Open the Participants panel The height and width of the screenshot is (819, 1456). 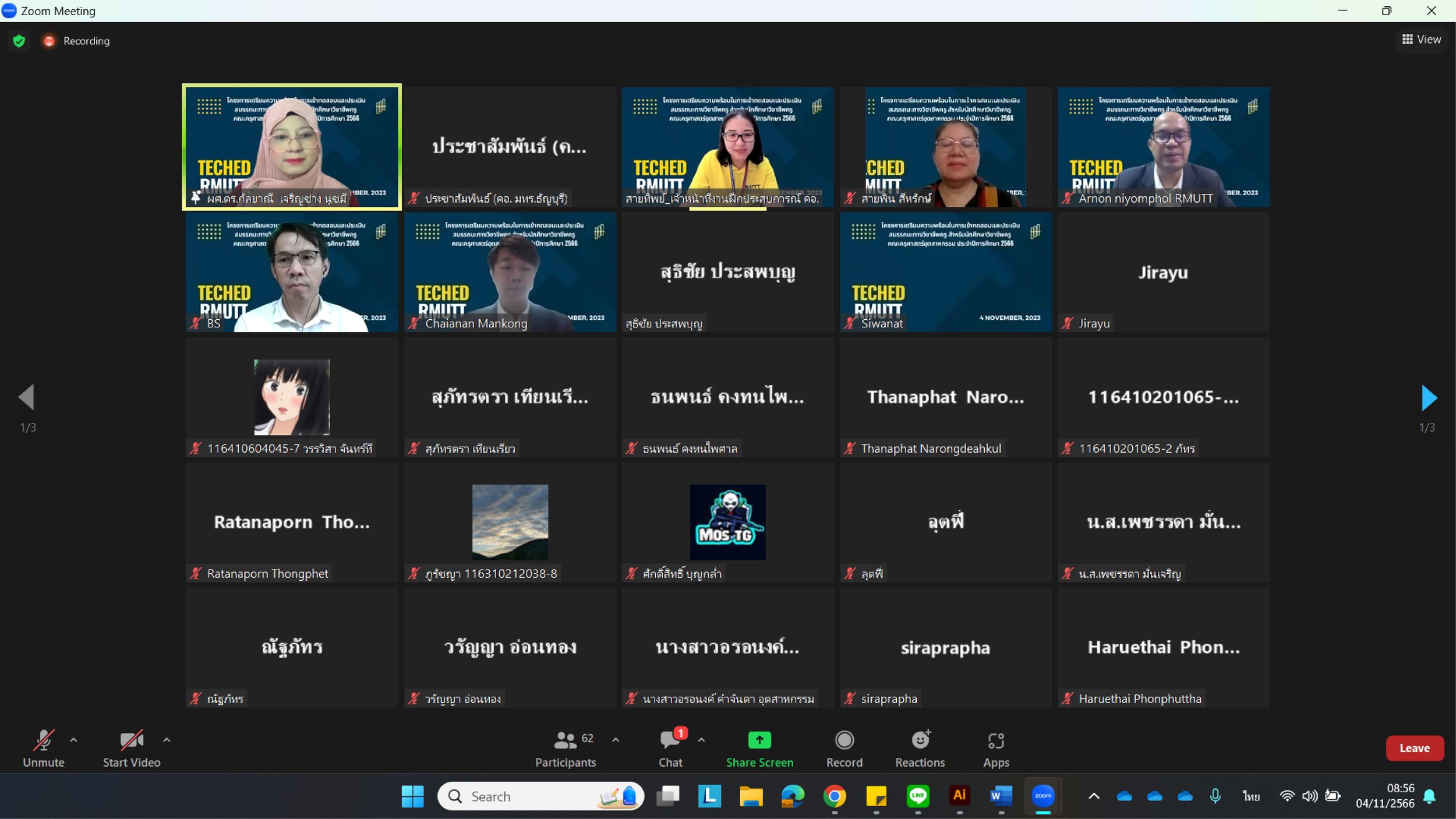565,749
